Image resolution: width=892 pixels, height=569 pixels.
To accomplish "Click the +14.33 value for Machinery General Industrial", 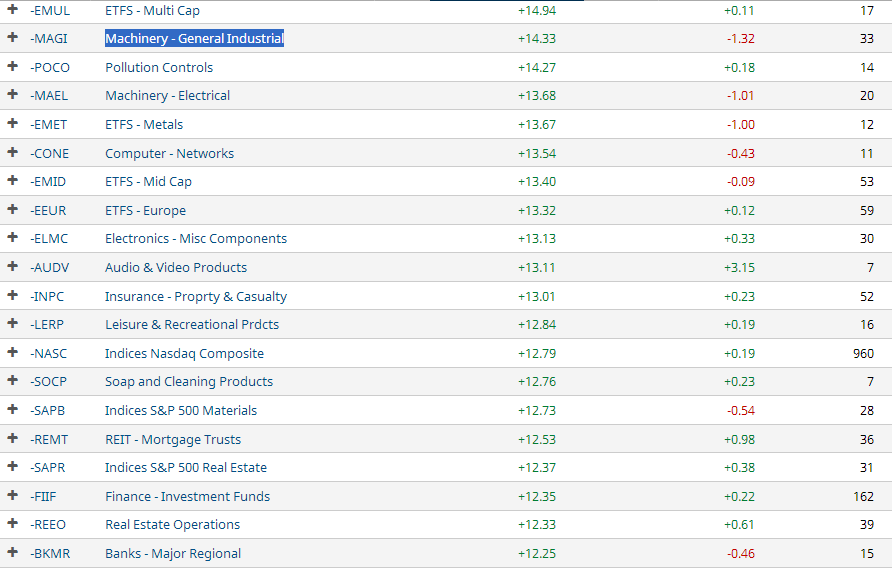I will (x=536, y=39).
